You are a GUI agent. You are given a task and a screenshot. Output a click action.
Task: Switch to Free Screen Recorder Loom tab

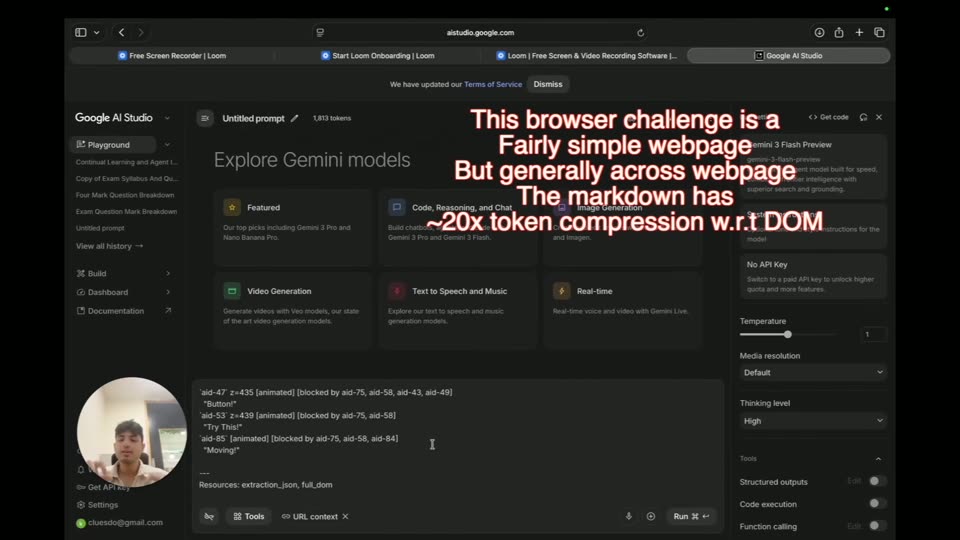172,56
